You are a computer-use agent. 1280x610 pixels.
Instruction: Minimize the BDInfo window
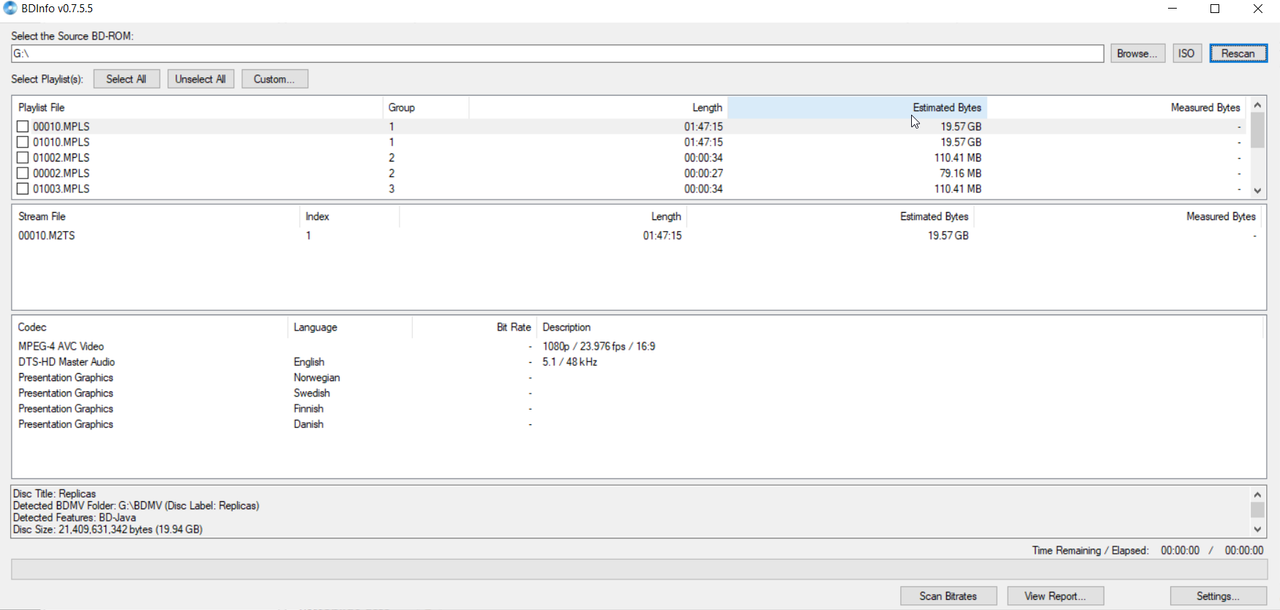[1171, 9]
